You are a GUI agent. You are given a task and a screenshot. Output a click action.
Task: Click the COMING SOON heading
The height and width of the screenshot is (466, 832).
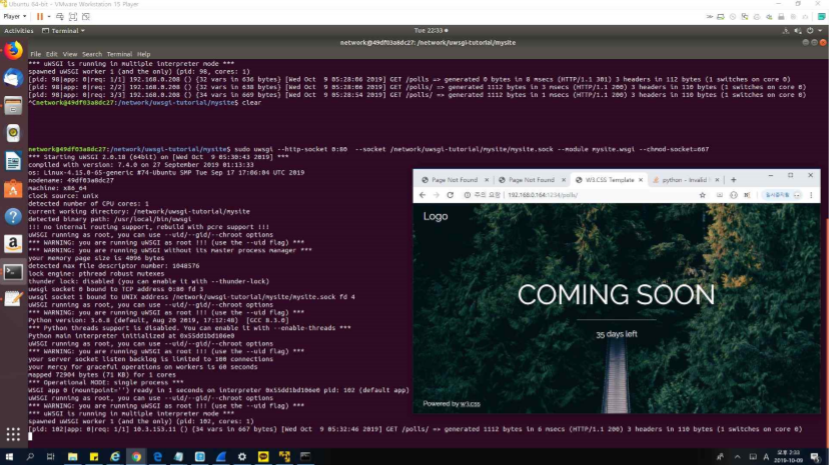click(x=616, y=295)
